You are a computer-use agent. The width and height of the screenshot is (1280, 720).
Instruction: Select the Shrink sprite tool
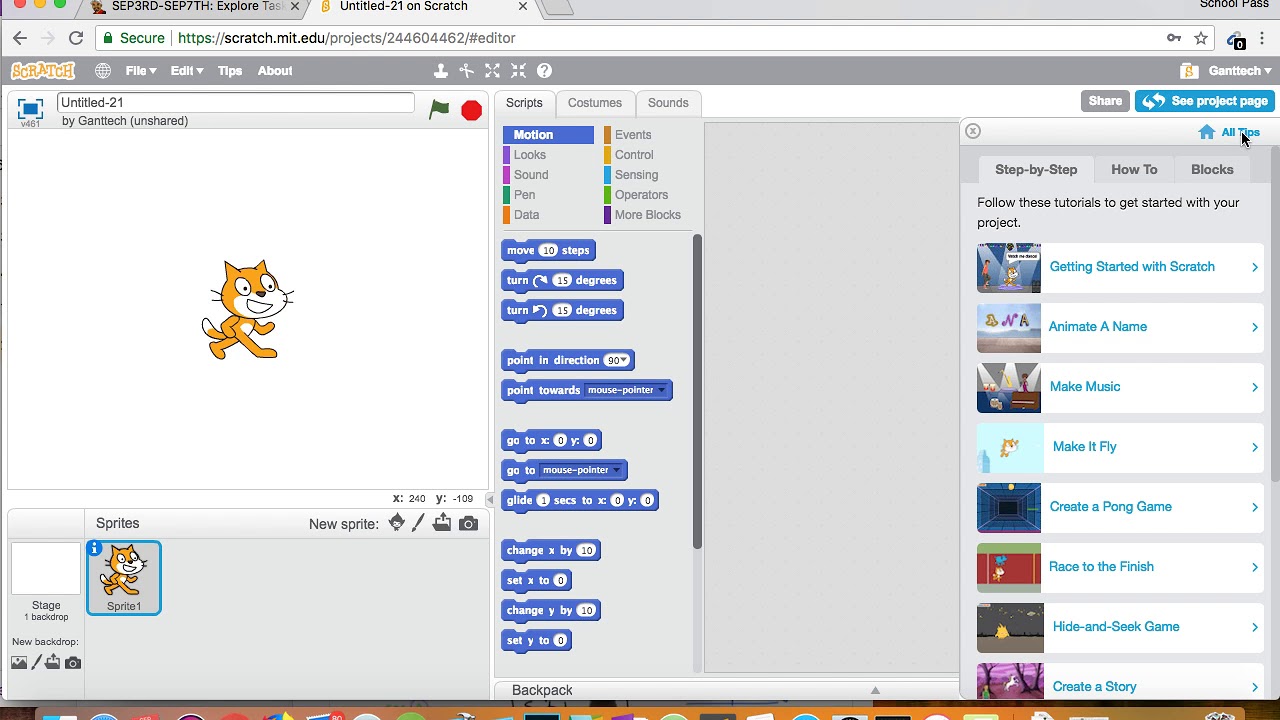[518, 71]
